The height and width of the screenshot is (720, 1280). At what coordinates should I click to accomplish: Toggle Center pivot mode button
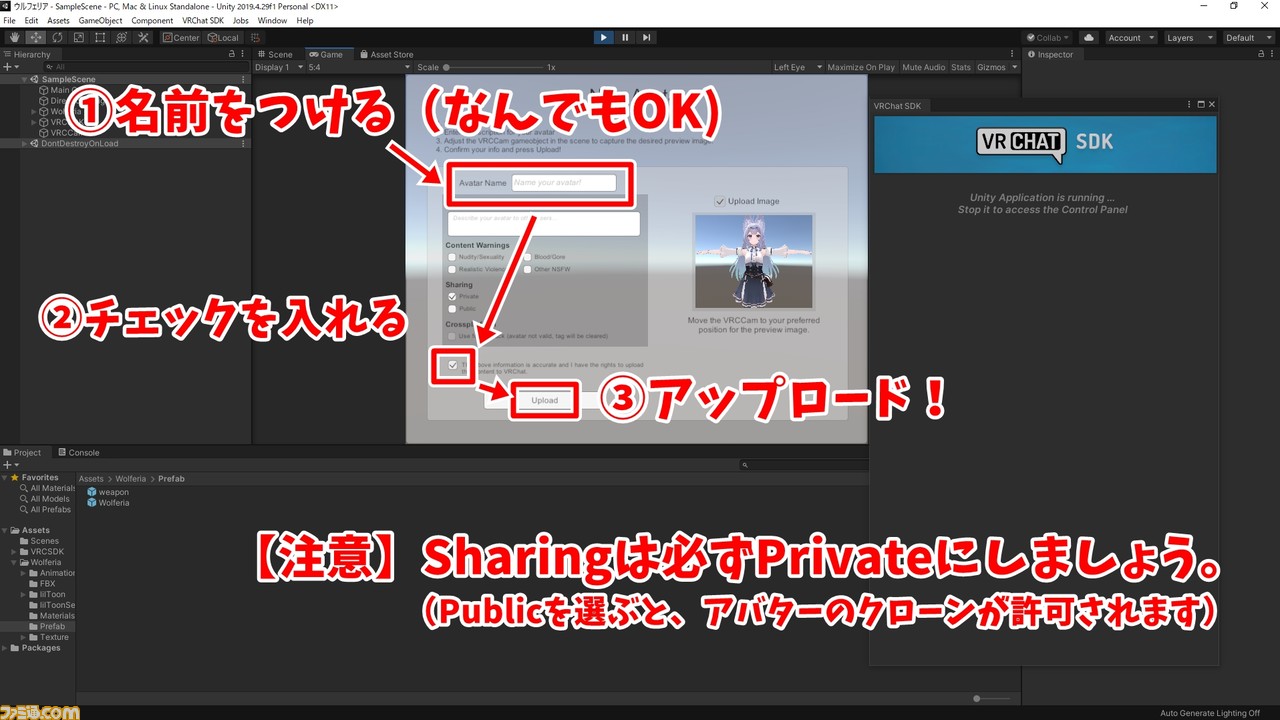click(181, 37)
